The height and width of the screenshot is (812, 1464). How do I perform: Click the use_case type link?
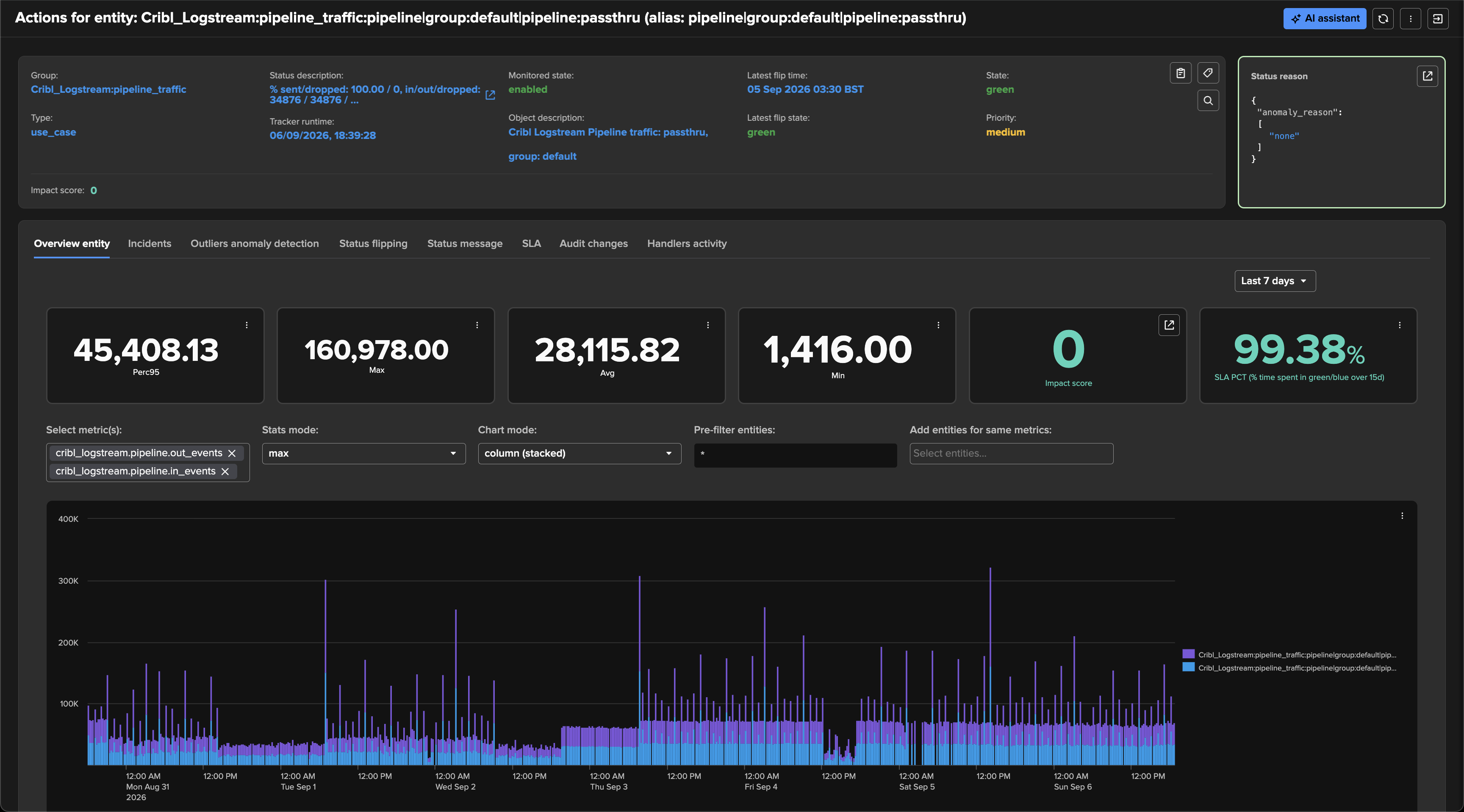coord(53,133)
